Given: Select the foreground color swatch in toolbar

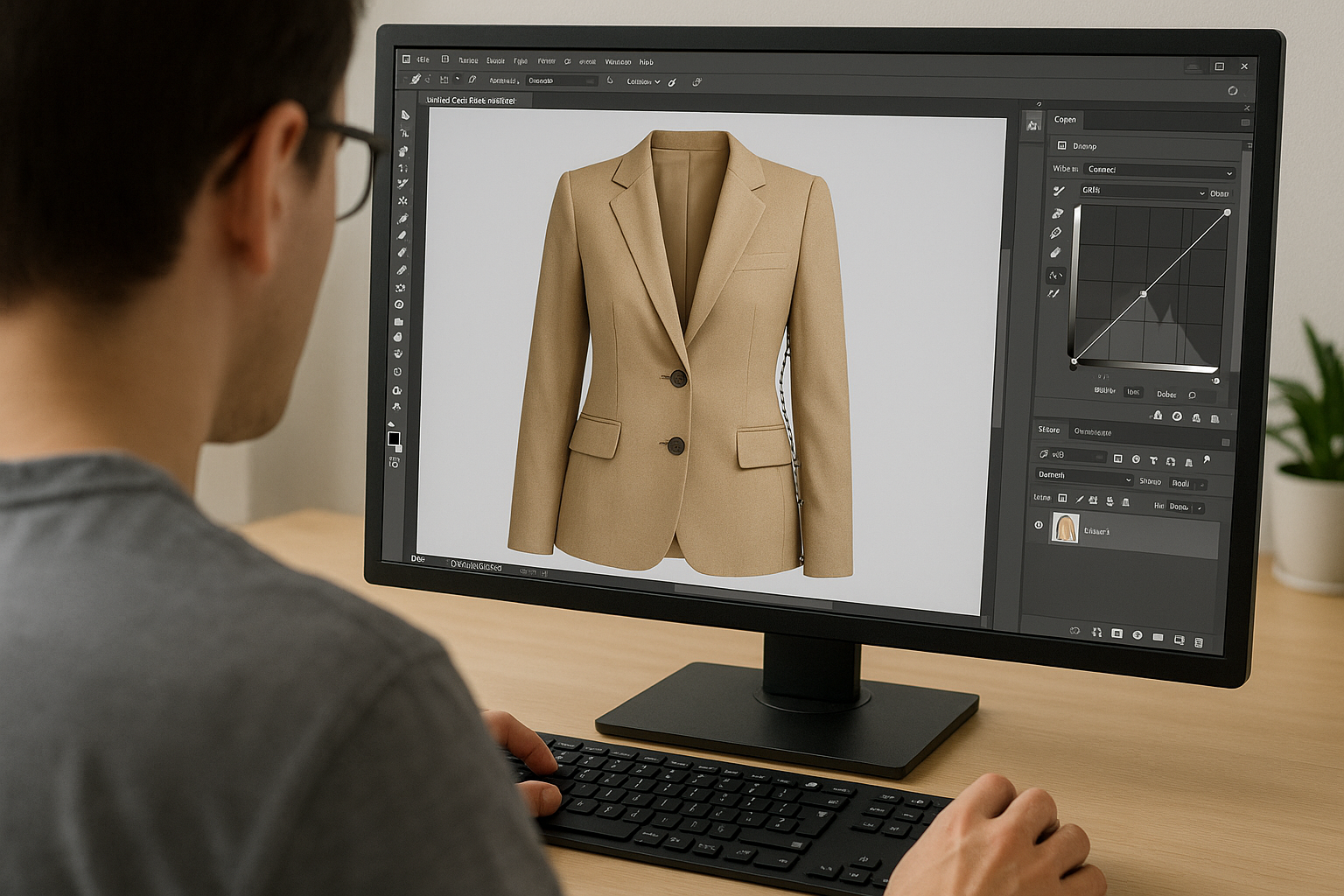Looking at the screenshot, I should click(x=394, y=438).
